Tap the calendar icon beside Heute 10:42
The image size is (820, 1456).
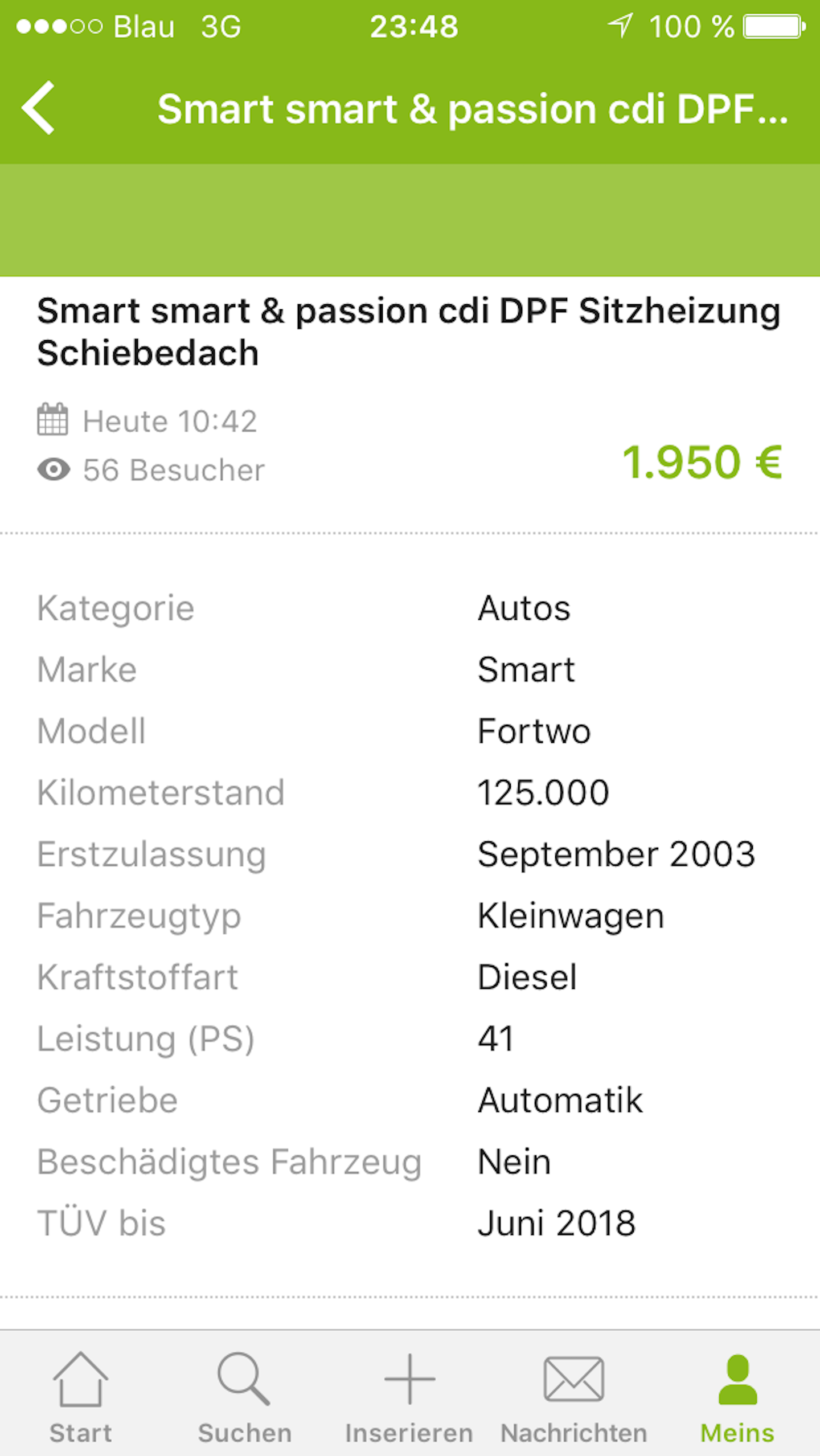[53, 420]
